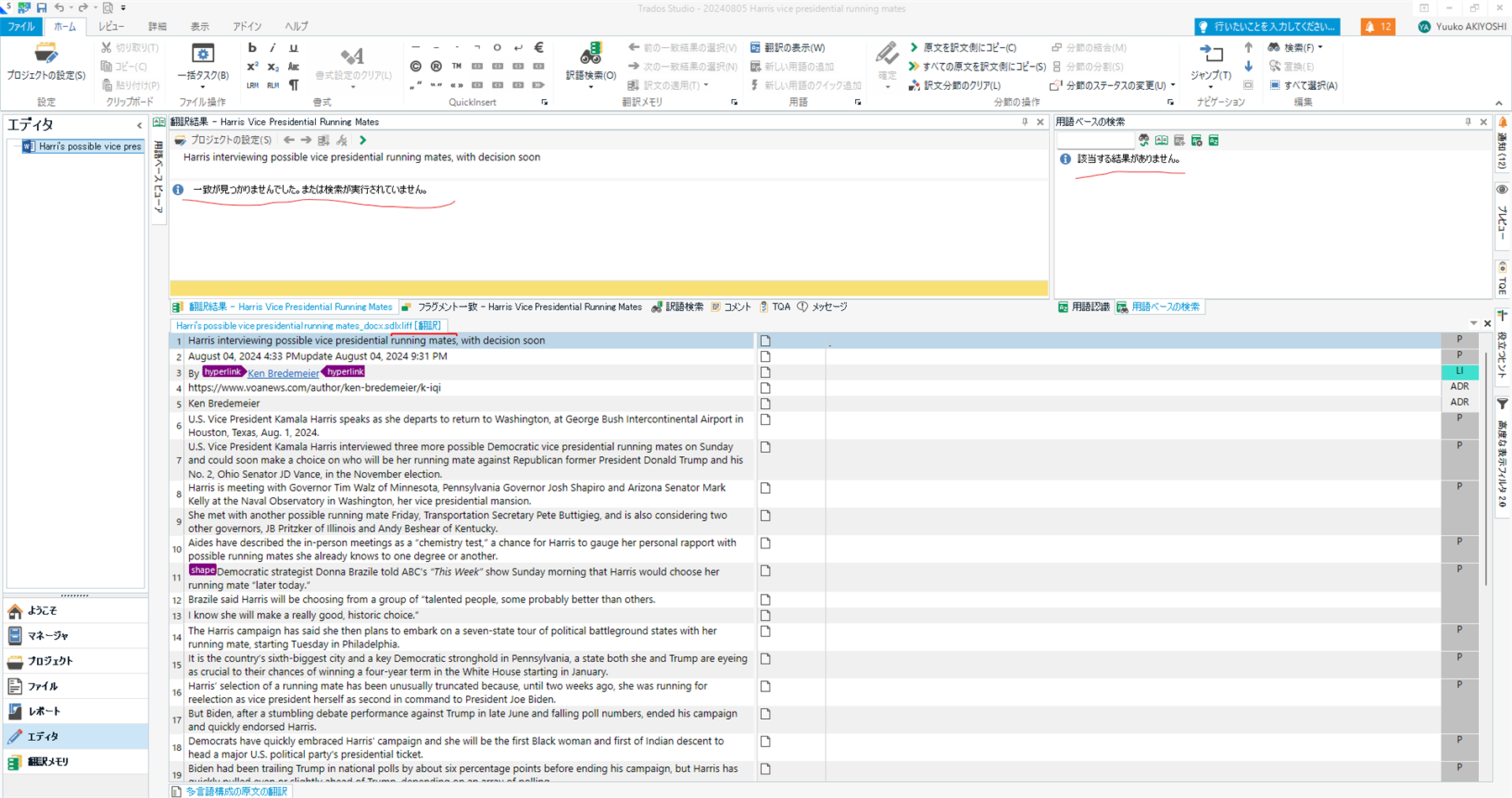Open the document tabs list dropdown
1512x798 pixels.
(1473, 323)
